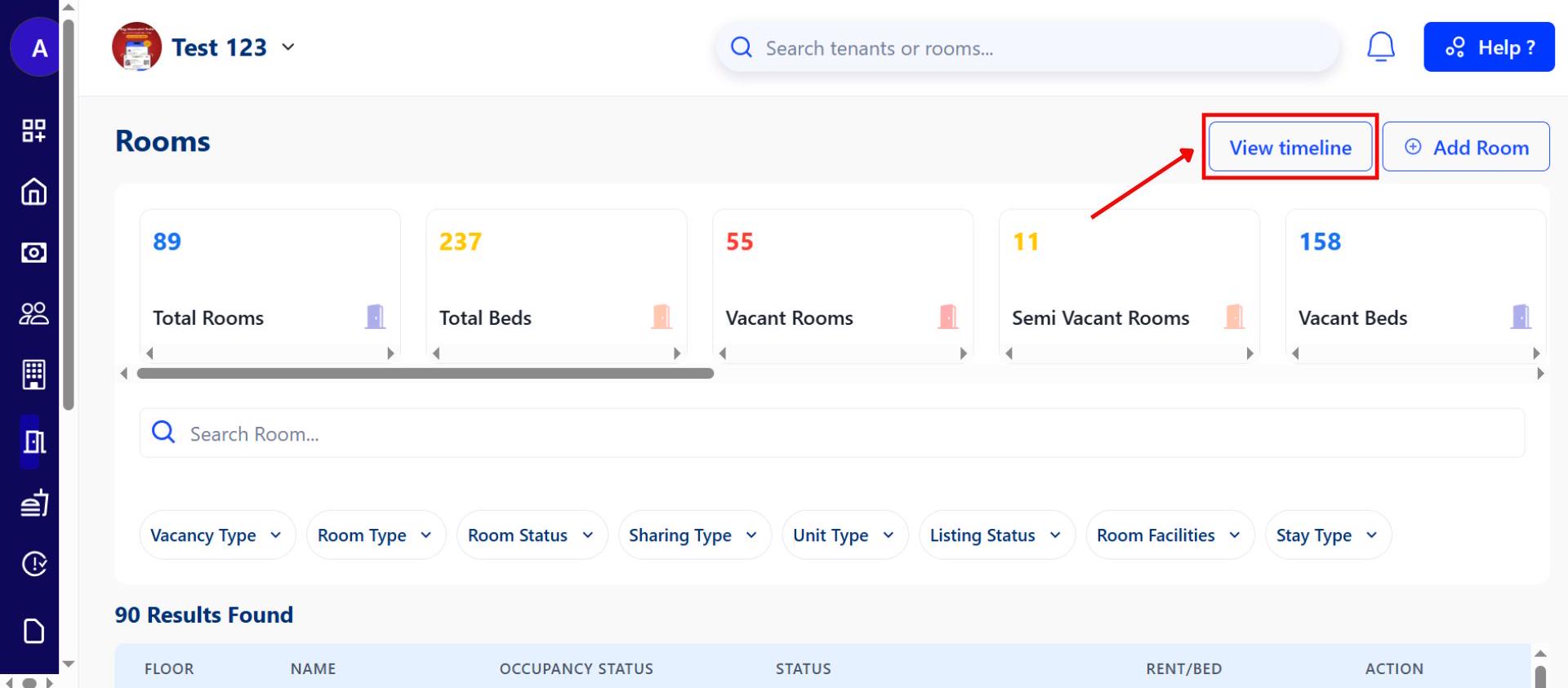
Task: Open the document icon in sidebar
Action: pyautogui.click(x=33, y=631)
